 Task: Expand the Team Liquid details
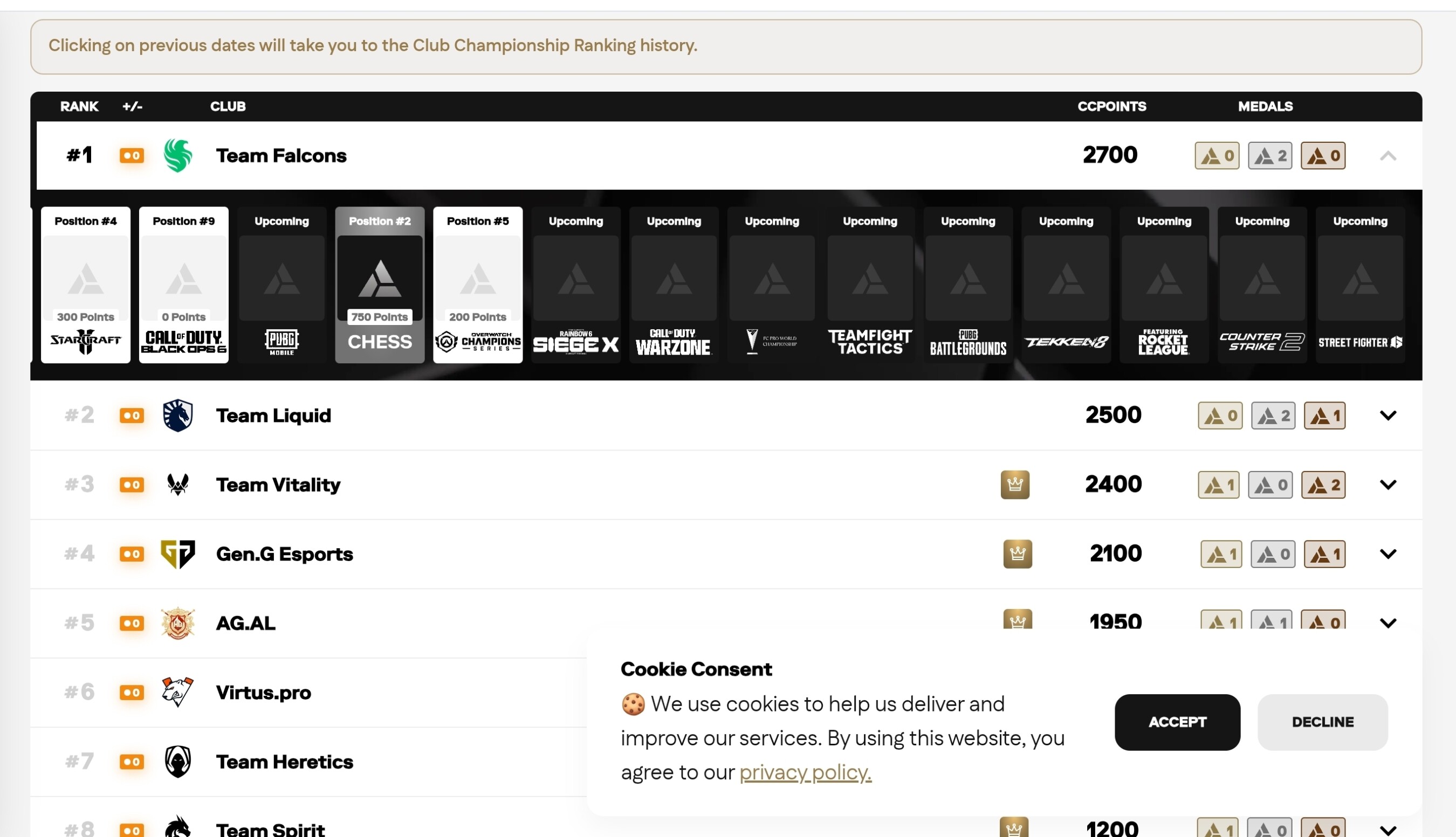tap(1388, 415)
